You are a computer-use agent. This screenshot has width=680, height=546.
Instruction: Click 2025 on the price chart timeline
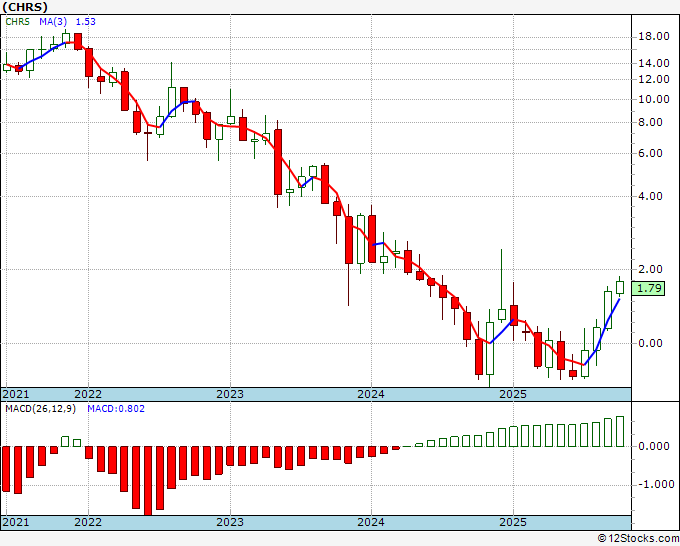pos(513,394)
